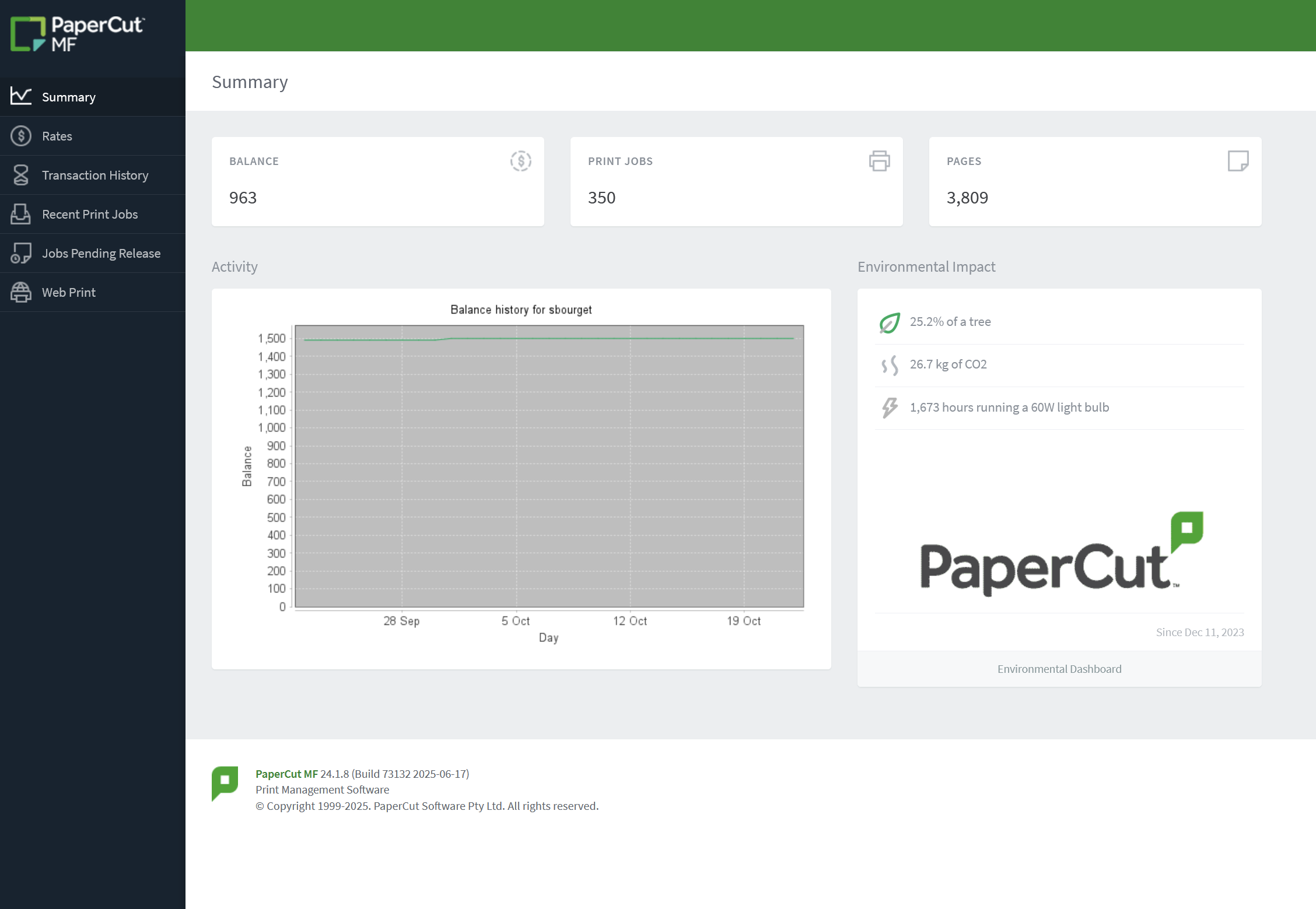Image resolution: width=1316 pixels, height=909 pixels.
Task: Open the Rates menu item
Action: (57, 136)
